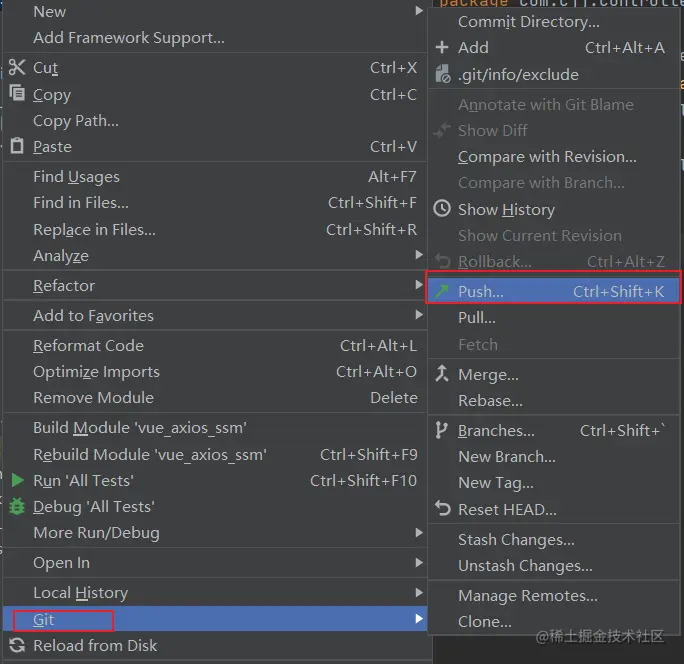The image size is (684, 664).
Task: Expand the New submenu arrow
Action: coord(419,10)
